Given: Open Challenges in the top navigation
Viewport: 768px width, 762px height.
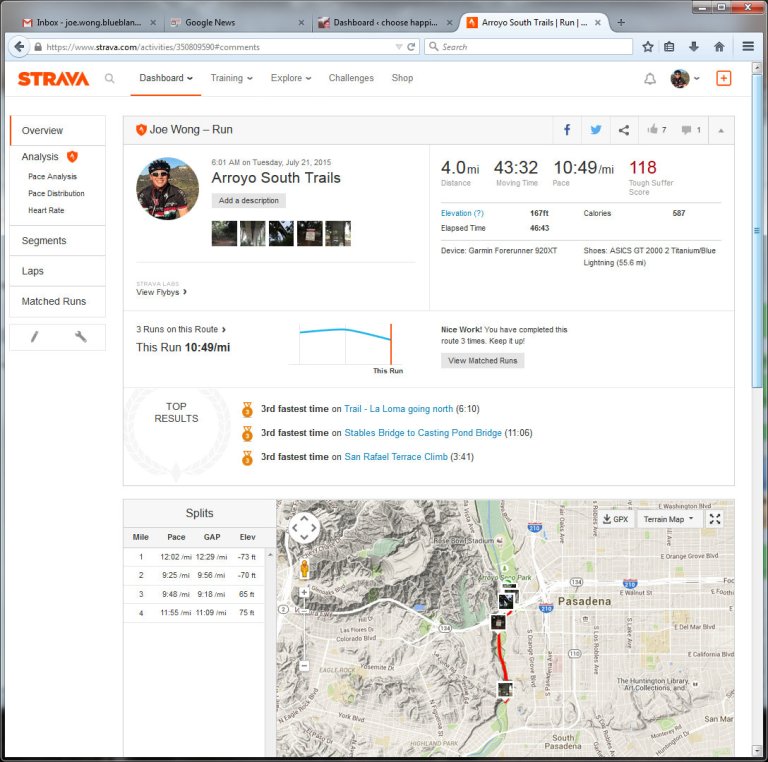Looking at the screenshot, I should 351,78.
